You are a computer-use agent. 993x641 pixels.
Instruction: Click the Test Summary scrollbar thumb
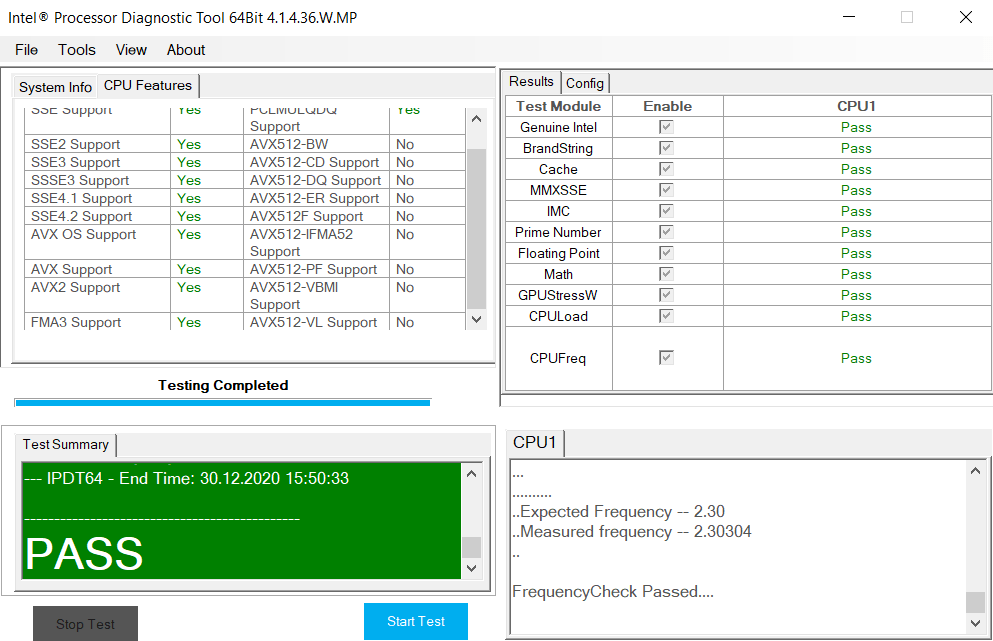pyautogui.click(x=471, y=547)
